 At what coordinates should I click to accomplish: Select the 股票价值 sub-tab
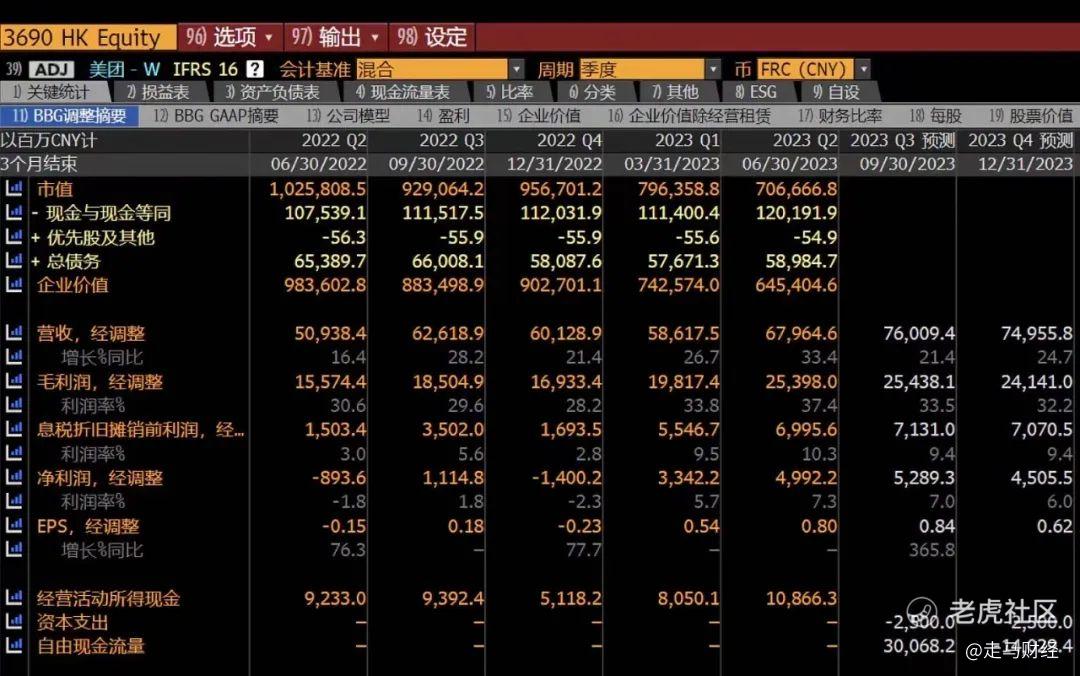pyautogui.click(x=1031, y=116)
